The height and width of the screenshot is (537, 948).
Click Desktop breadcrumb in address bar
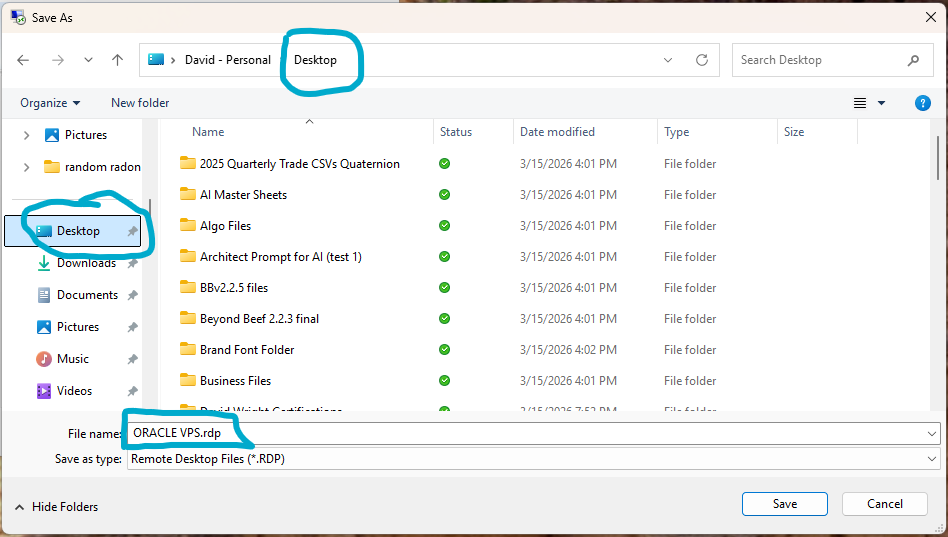(x=315, y=60)
